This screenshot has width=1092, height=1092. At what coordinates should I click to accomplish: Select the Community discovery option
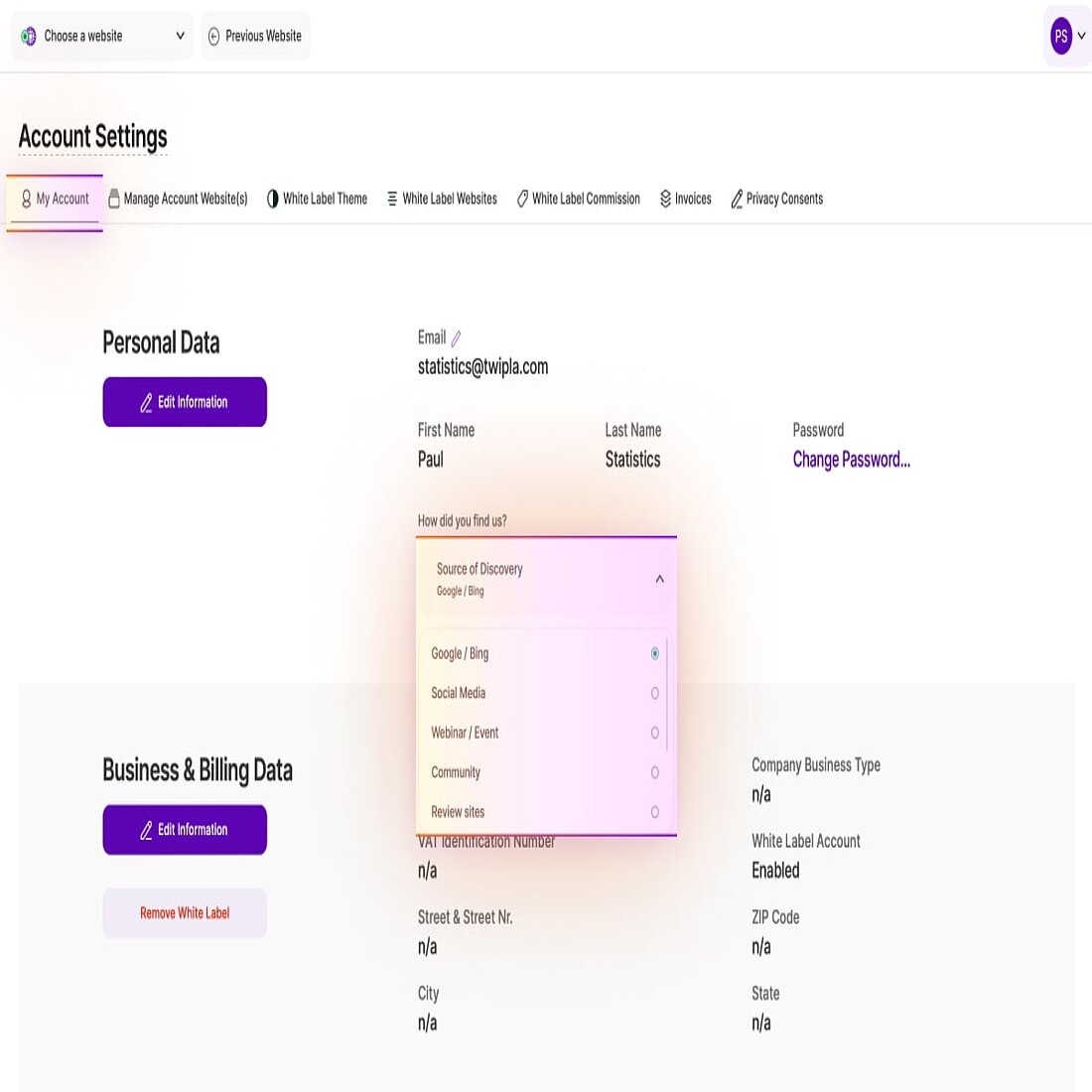point(654,772)
